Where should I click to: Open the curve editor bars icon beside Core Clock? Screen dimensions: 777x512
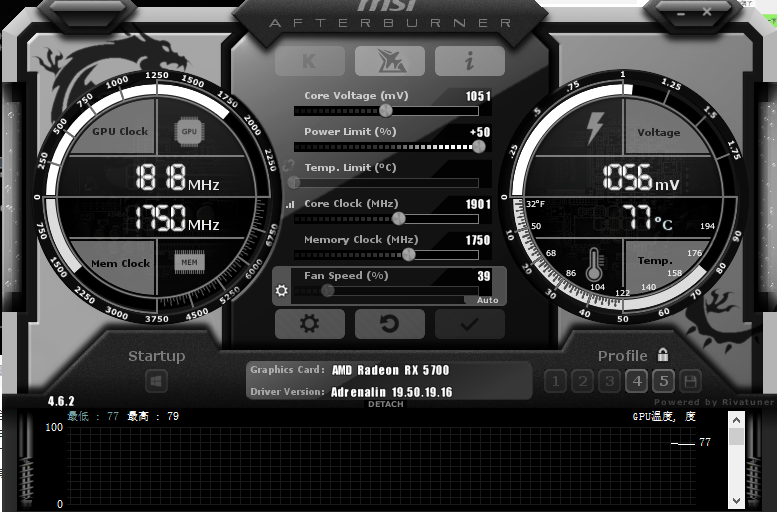coord(290,204)
